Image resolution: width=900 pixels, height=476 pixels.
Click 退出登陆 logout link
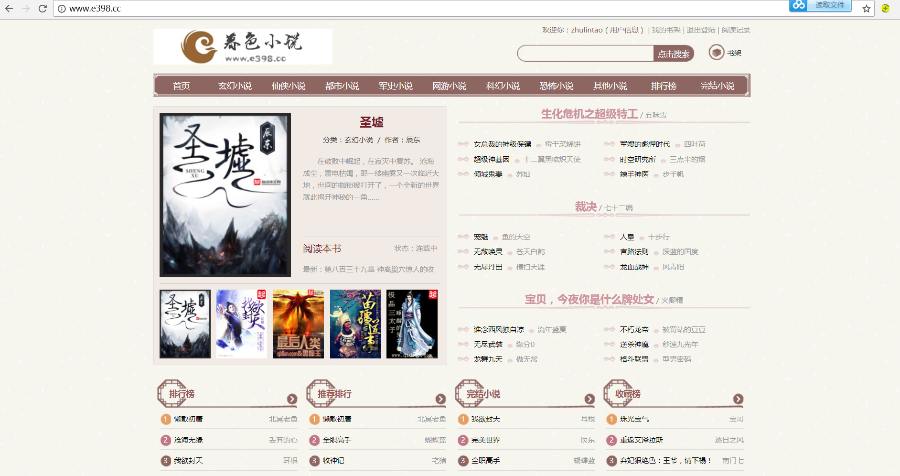click(x=701, y=30)
